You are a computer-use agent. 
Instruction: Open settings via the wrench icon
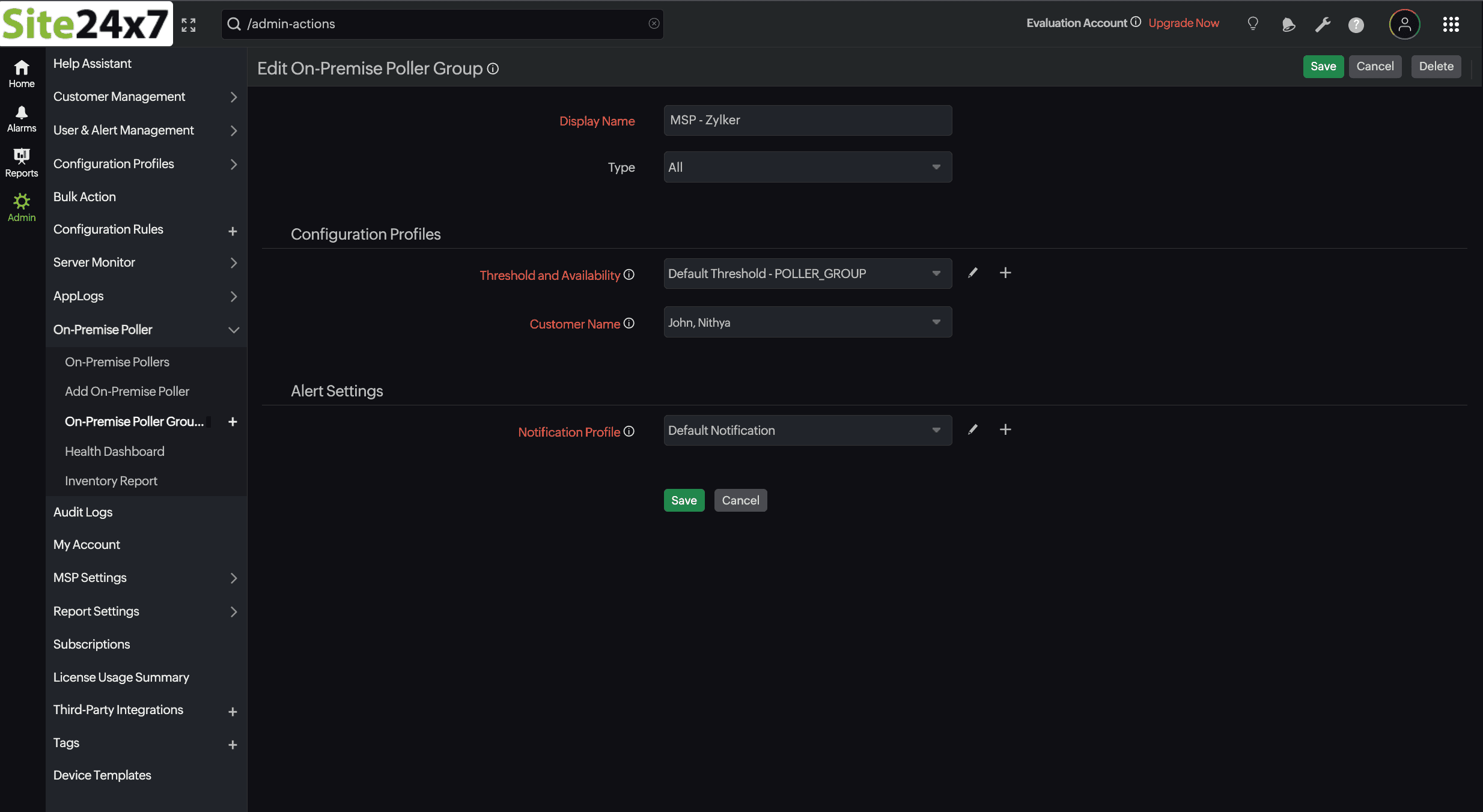coord(1323,24)
